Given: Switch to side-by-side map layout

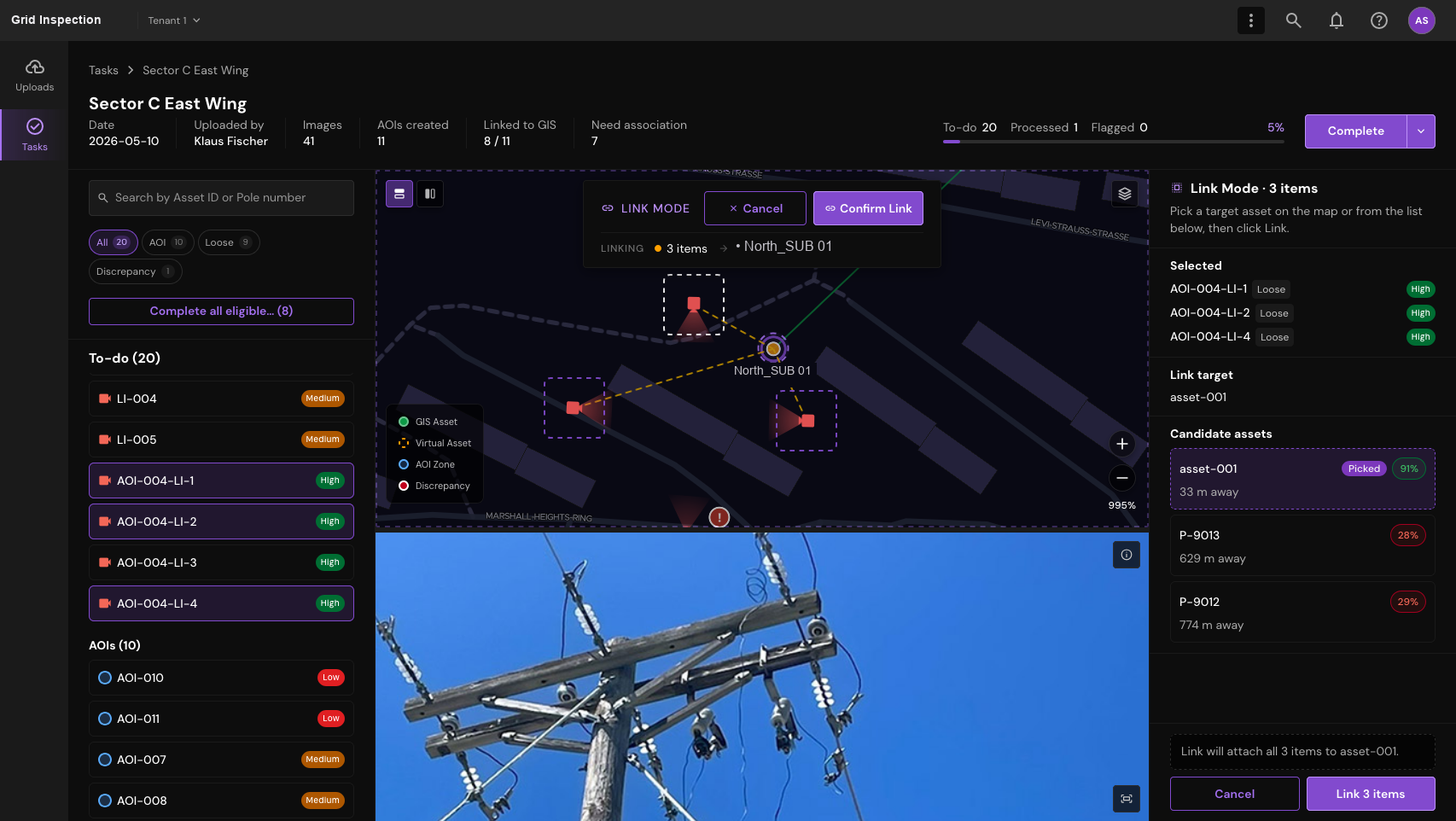Looking at the screenshot, I should [430, 194].
